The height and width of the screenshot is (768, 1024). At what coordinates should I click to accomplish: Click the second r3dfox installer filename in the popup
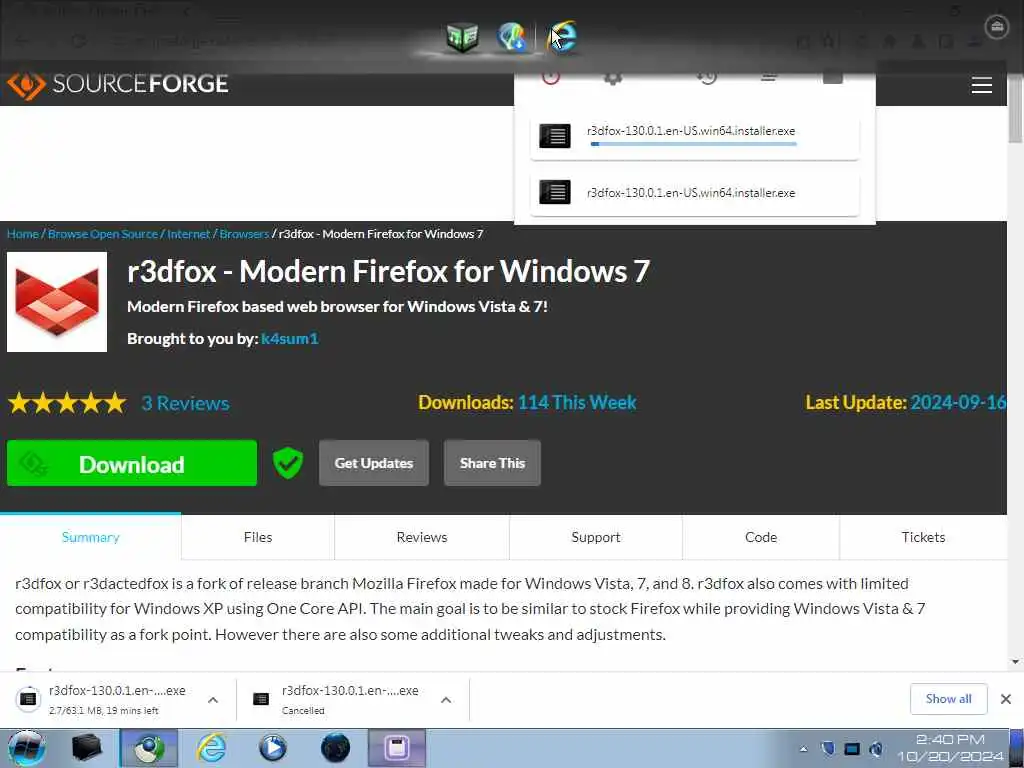pyautogui.click(x=691, y=193)
